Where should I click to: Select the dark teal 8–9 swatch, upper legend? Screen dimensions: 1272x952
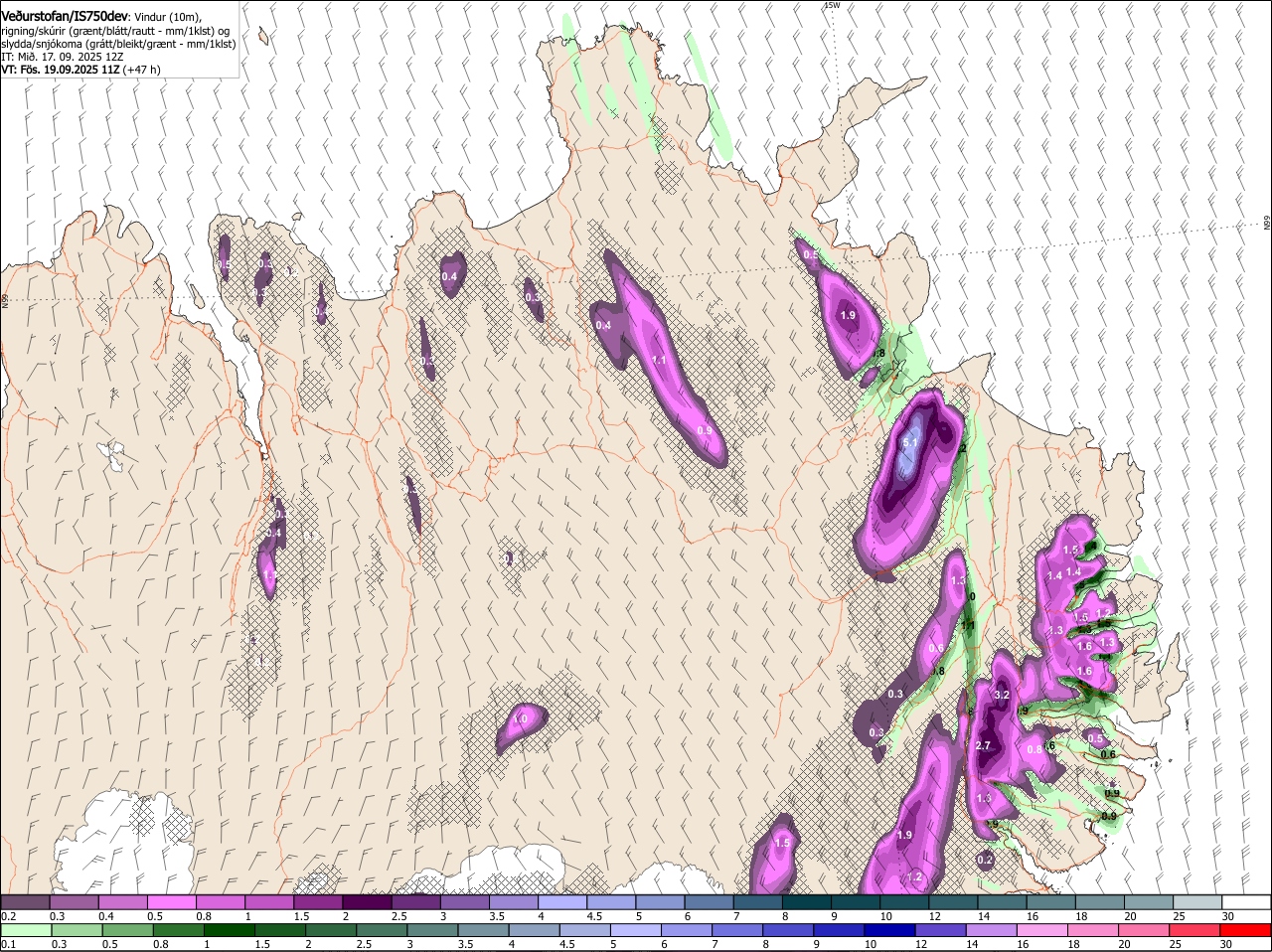click(807, 901)
